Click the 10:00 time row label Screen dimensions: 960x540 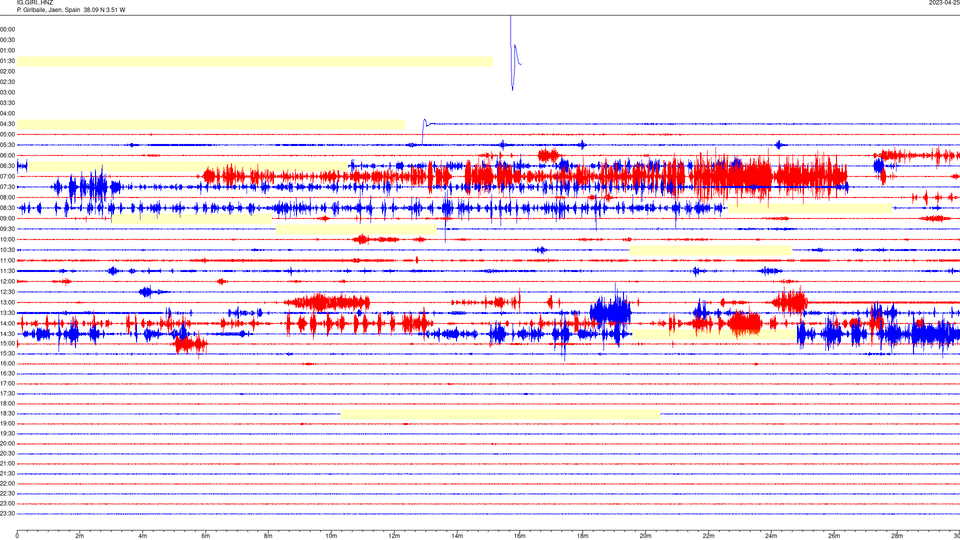(8, 239)
